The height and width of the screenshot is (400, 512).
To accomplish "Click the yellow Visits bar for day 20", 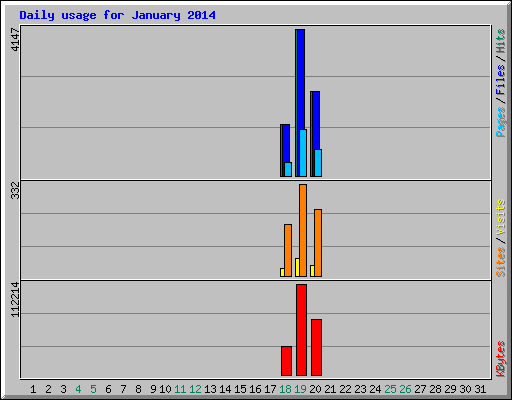I will (x=312, y=271).
